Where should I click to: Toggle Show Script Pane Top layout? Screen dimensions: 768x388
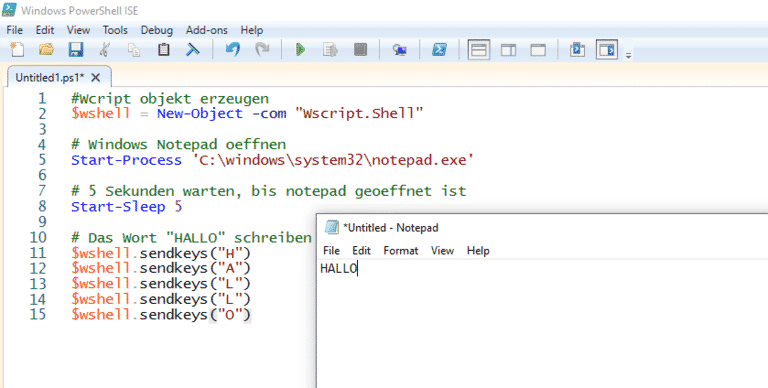click(x=479, y=49)
